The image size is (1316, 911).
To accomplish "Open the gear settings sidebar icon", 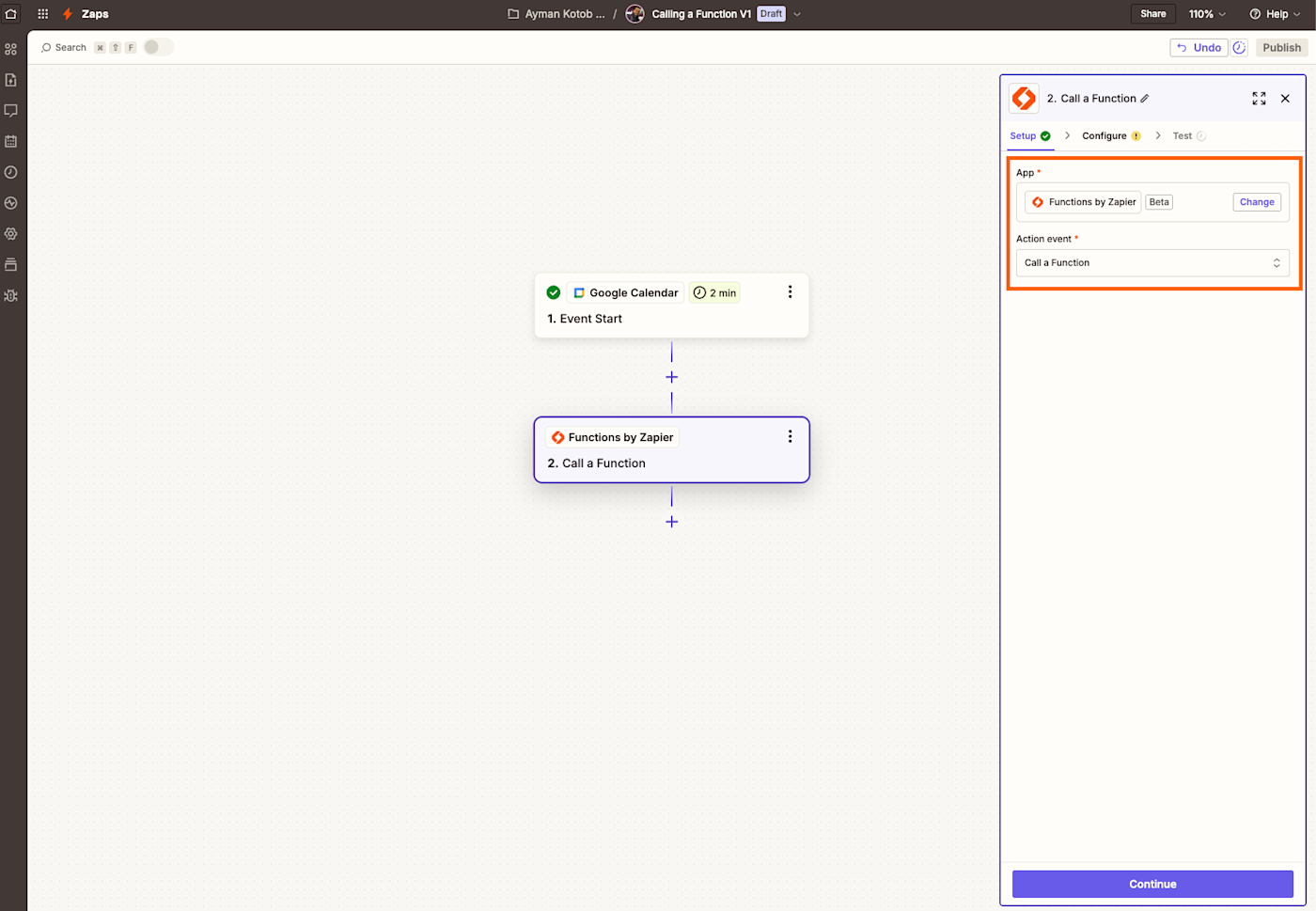I will [x=11, y=234].
